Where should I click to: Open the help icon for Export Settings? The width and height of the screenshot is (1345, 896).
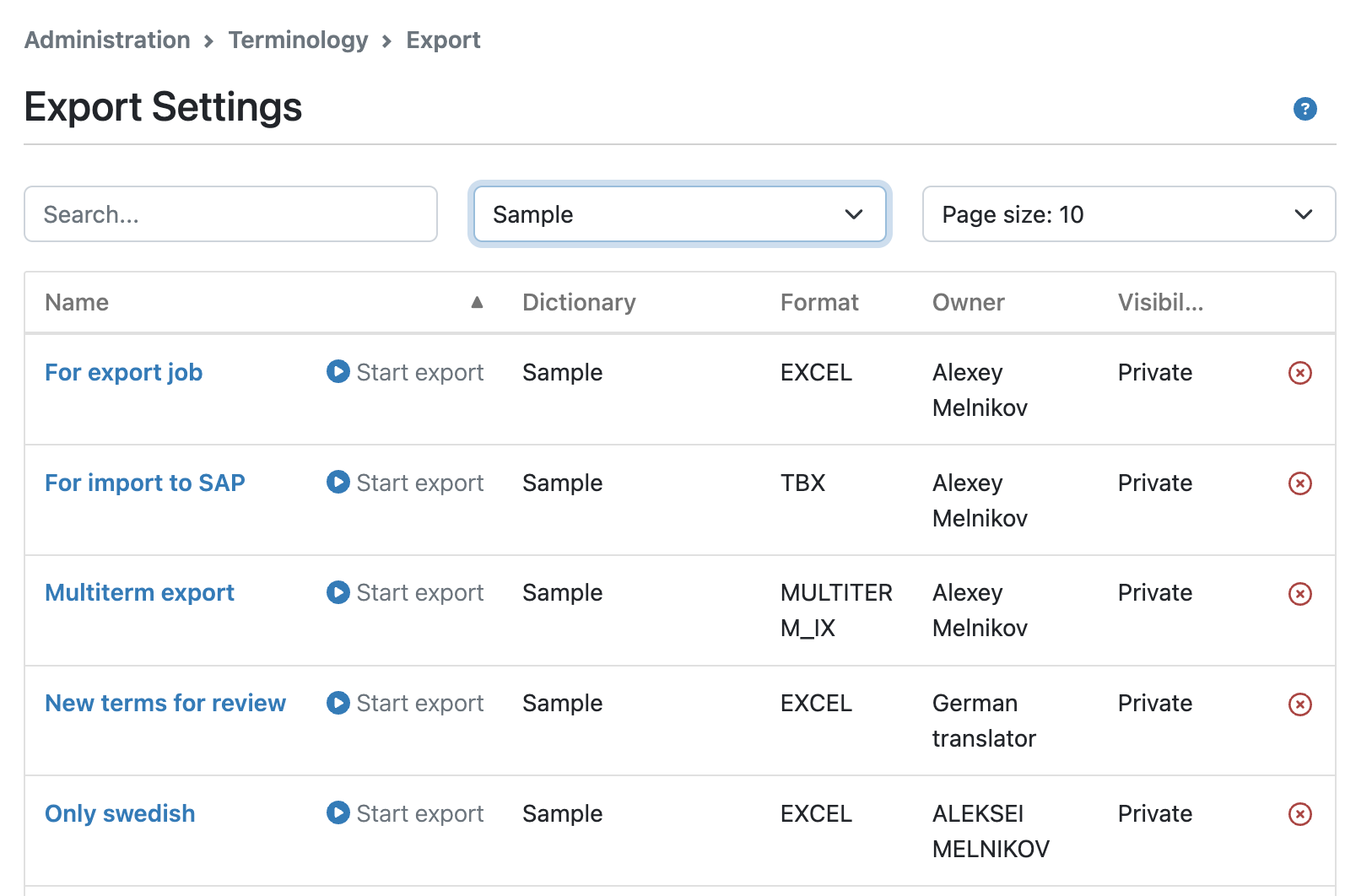coord(1304,109)
